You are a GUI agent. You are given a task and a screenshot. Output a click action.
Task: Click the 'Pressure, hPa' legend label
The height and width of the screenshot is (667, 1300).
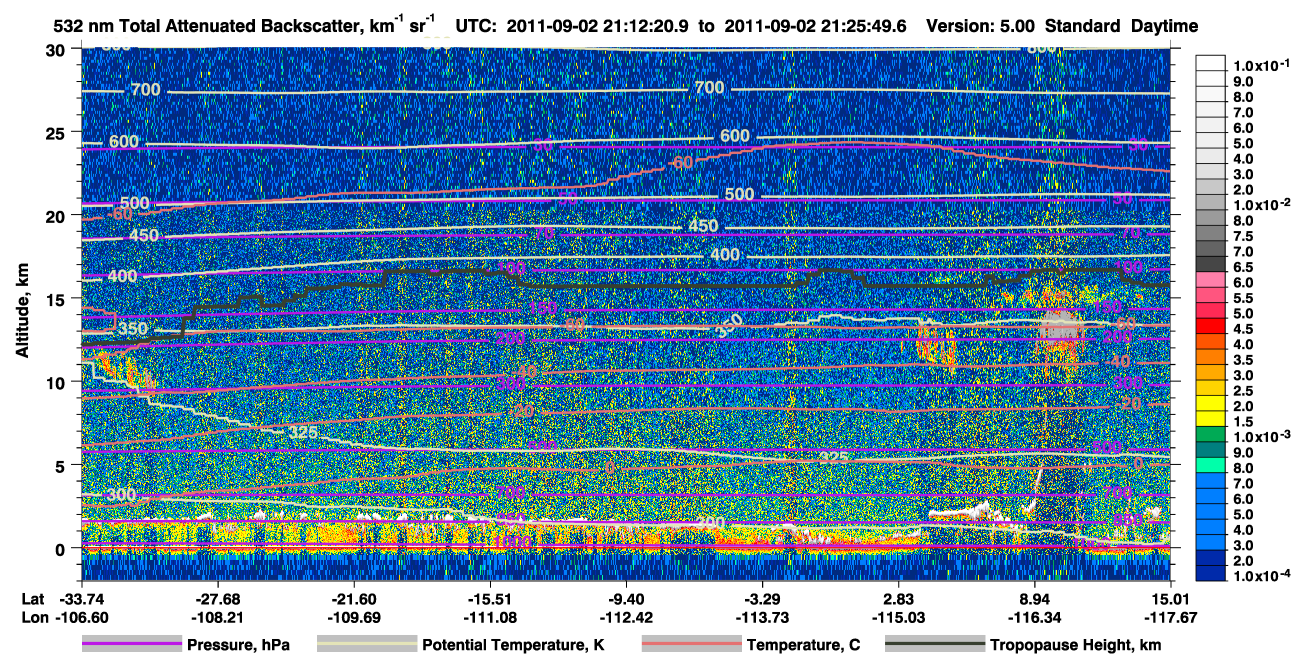click(238, 645)
